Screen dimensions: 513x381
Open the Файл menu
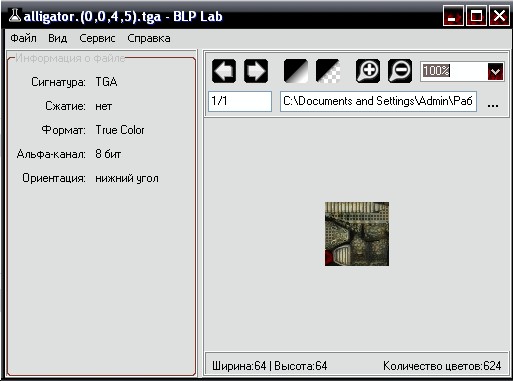click(23, 38)
